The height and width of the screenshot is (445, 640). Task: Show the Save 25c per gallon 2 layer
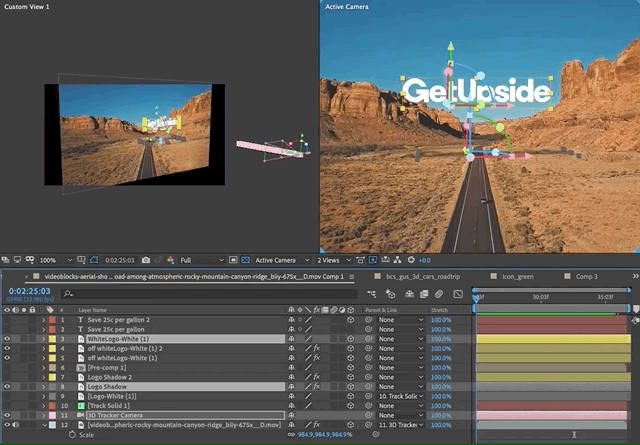tap(7, 320)
